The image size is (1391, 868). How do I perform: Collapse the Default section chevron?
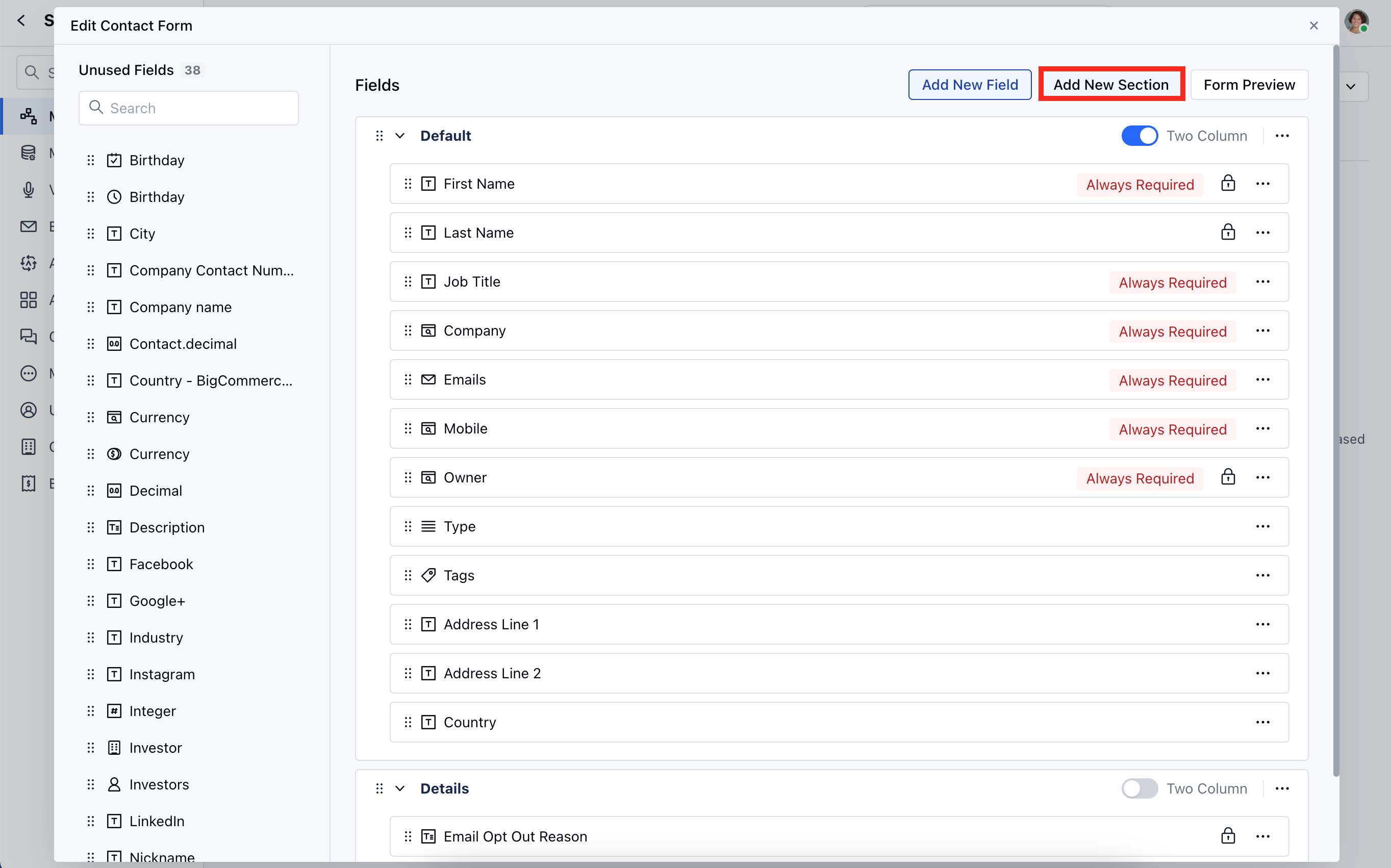pyautogui.click(x=400, y=136)
